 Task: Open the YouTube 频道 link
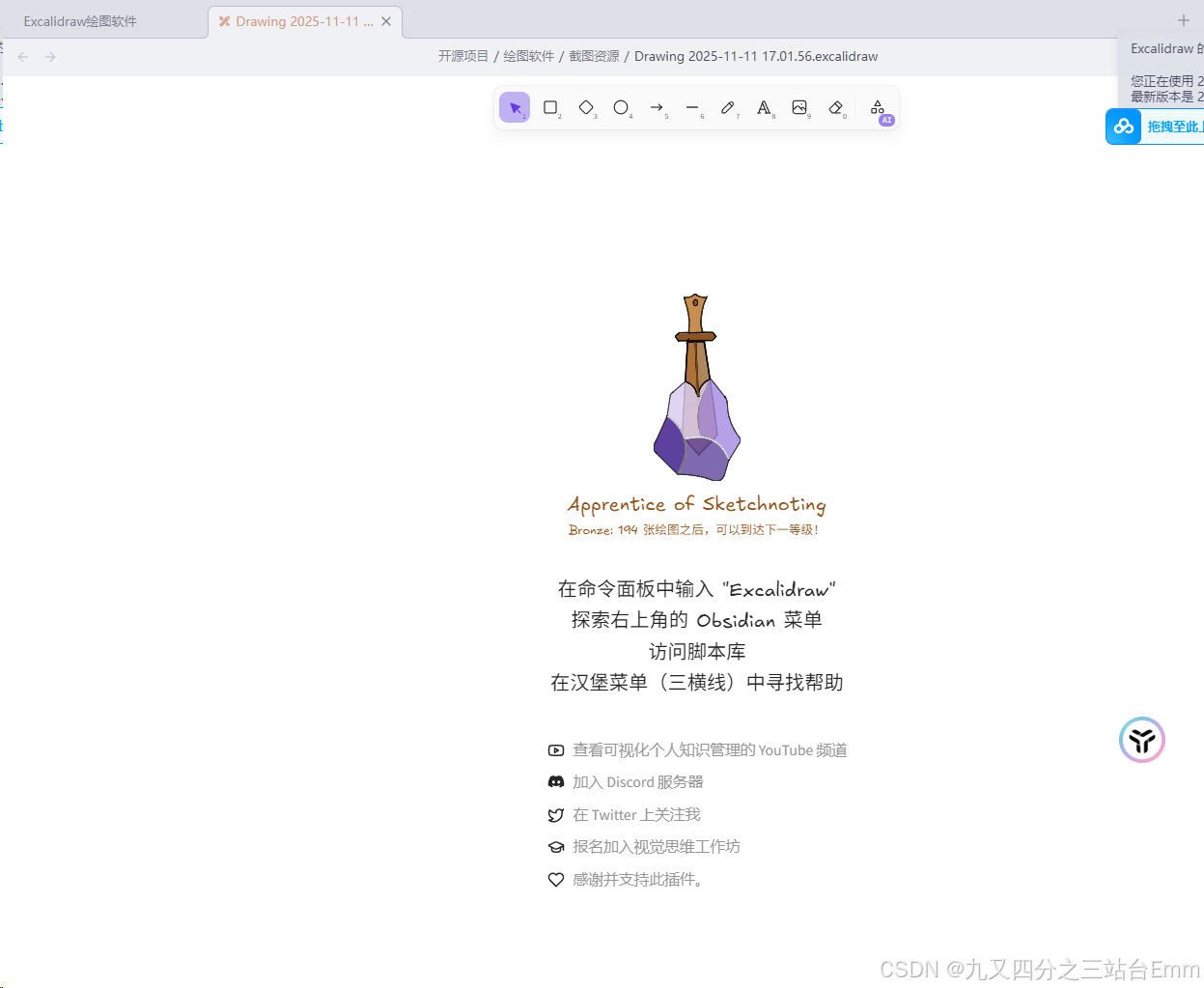[710, 750]
